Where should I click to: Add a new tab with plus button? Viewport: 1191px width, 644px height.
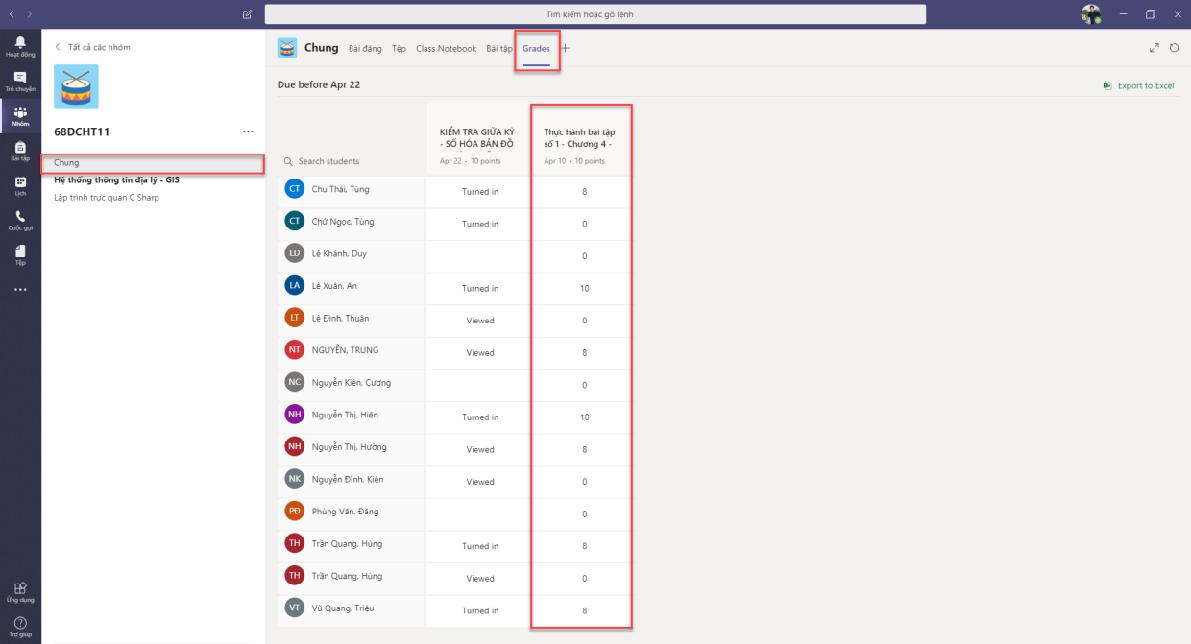point(566,48)
